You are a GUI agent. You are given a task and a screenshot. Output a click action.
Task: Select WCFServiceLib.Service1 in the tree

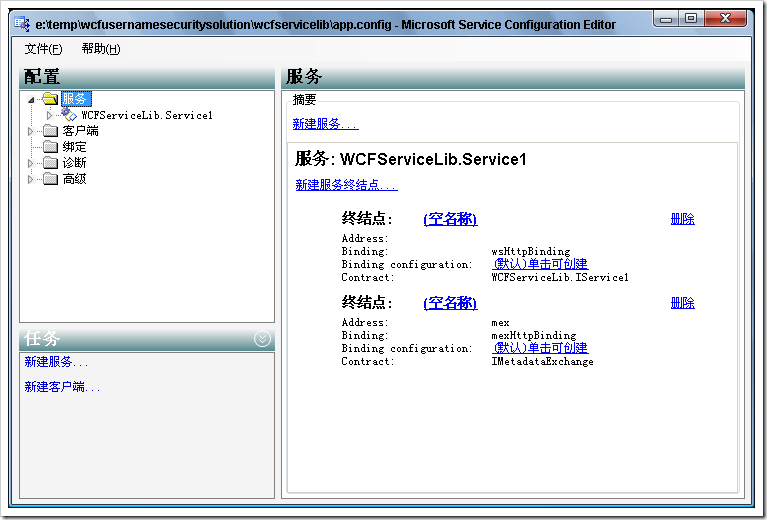click(x=147, y=115)
